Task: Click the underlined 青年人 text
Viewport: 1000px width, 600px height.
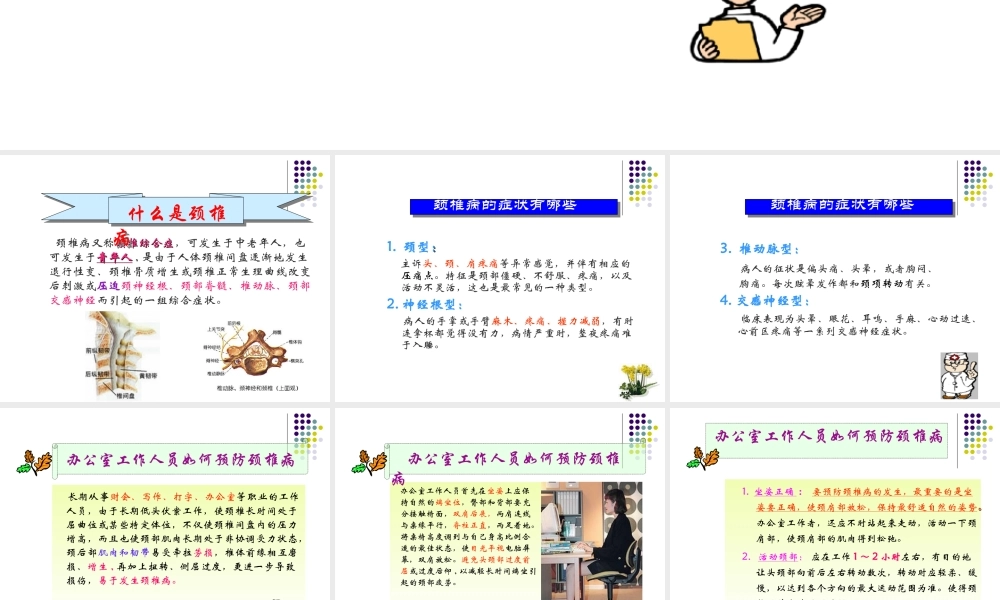Action: click(115, 258)
